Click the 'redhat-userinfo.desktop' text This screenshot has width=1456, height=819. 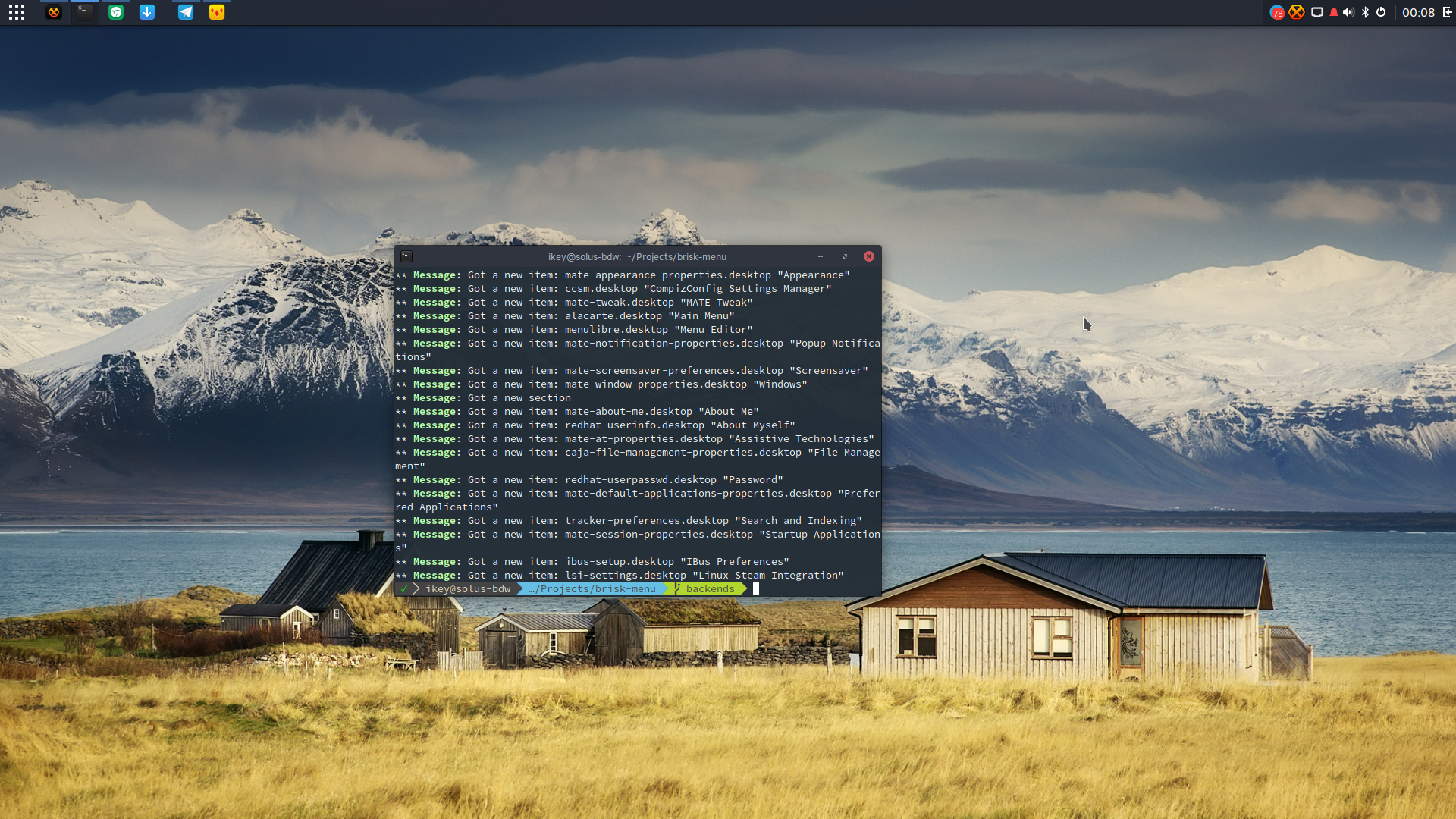click(635, 425)
